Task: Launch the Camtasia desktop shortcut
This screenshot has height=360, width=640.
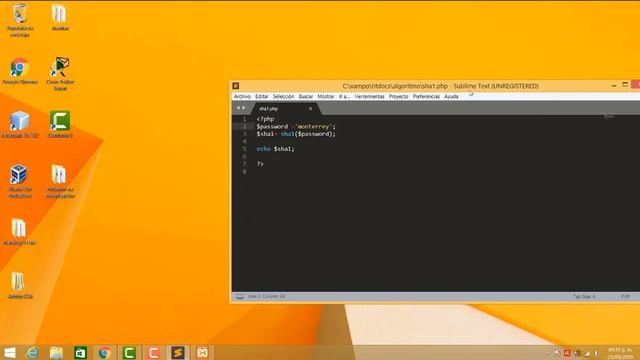Action: (x=60, y=124)
